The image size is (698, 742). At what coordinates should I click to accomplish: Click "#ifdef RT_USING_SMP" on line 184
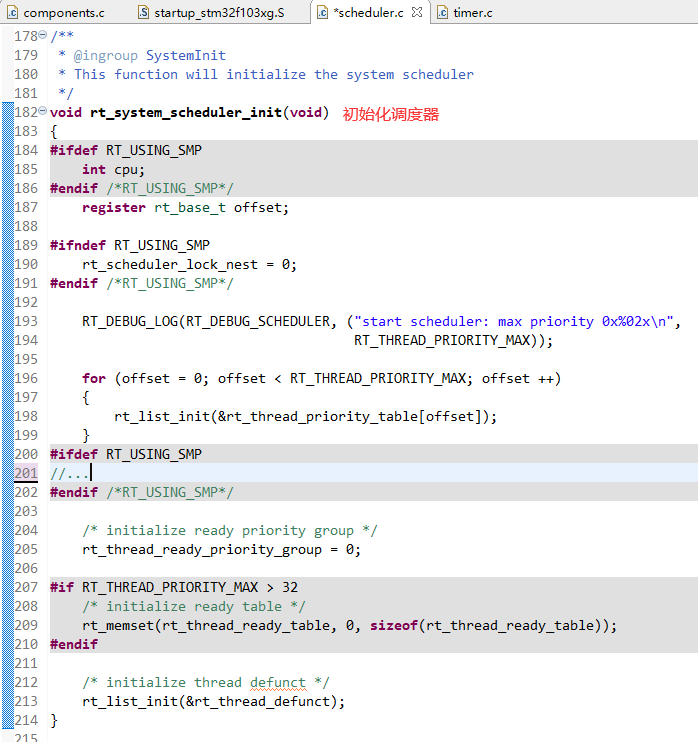[x=126, y=150]
